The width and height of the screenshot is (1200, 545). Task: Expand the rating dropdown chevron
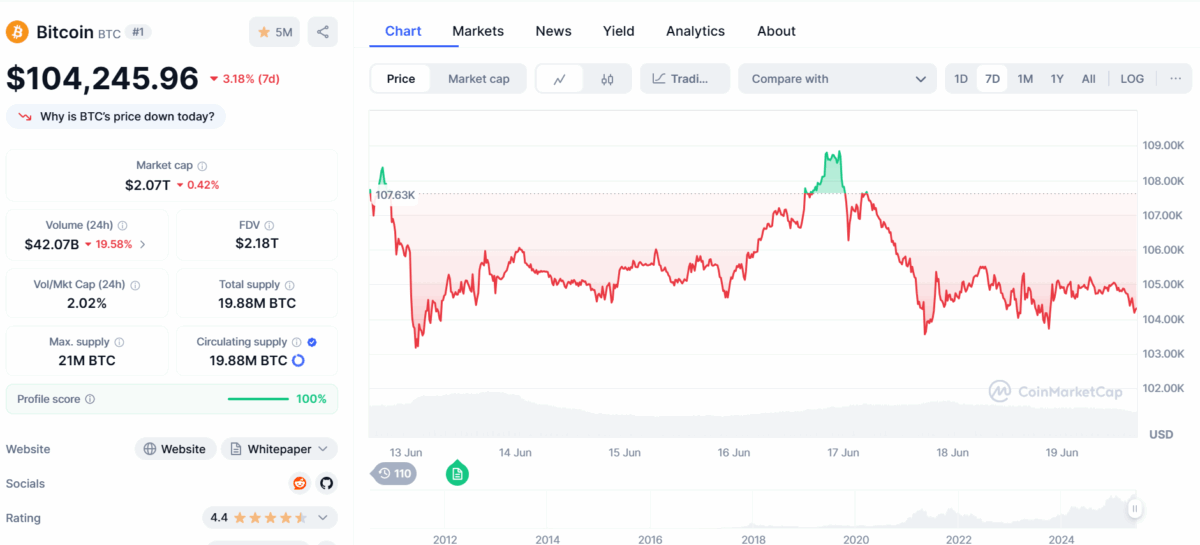click(x=323, y=518)
